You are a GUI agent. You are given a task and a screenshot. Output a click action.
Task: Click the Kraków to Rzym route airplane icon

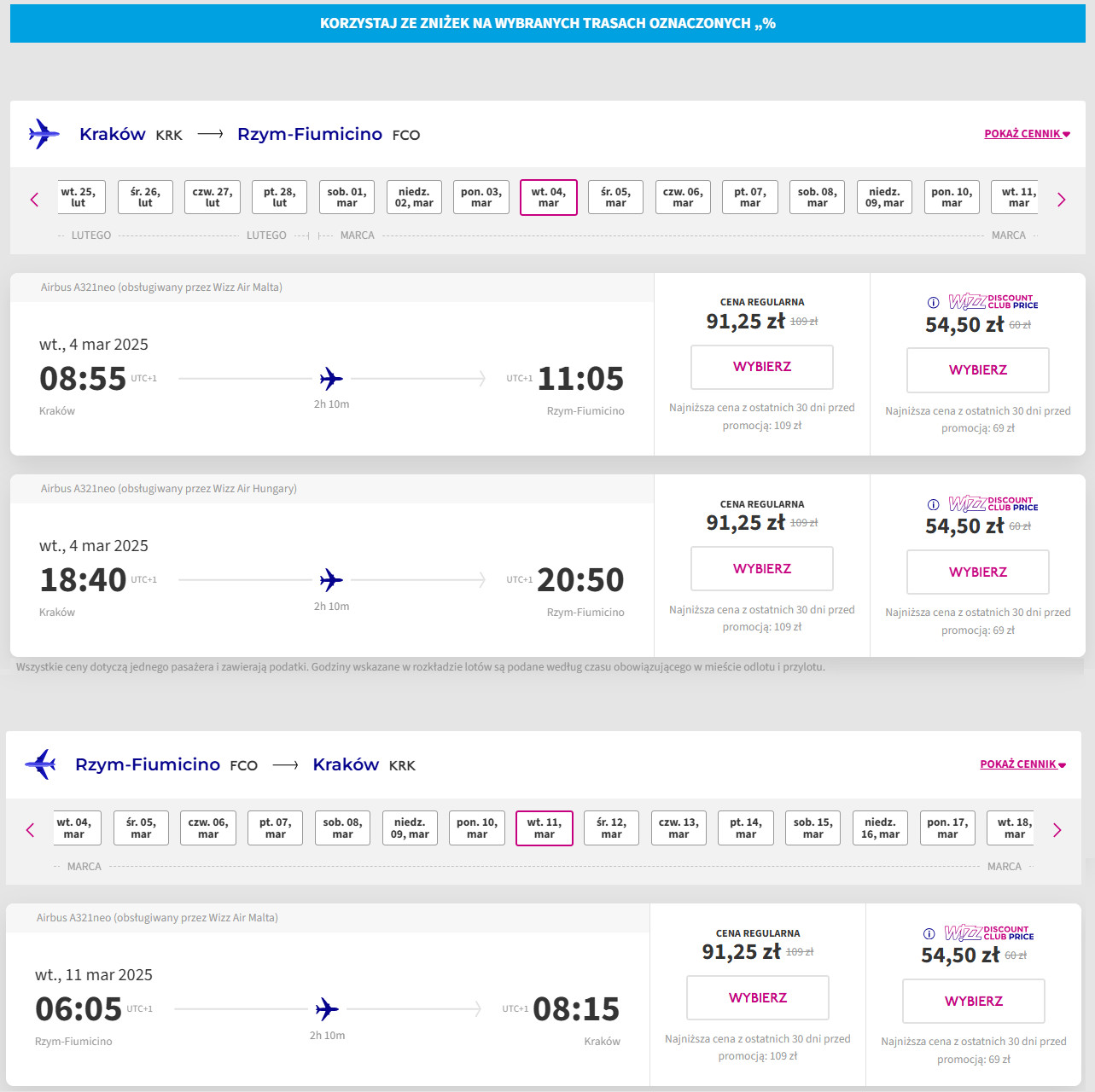point(44,134)
